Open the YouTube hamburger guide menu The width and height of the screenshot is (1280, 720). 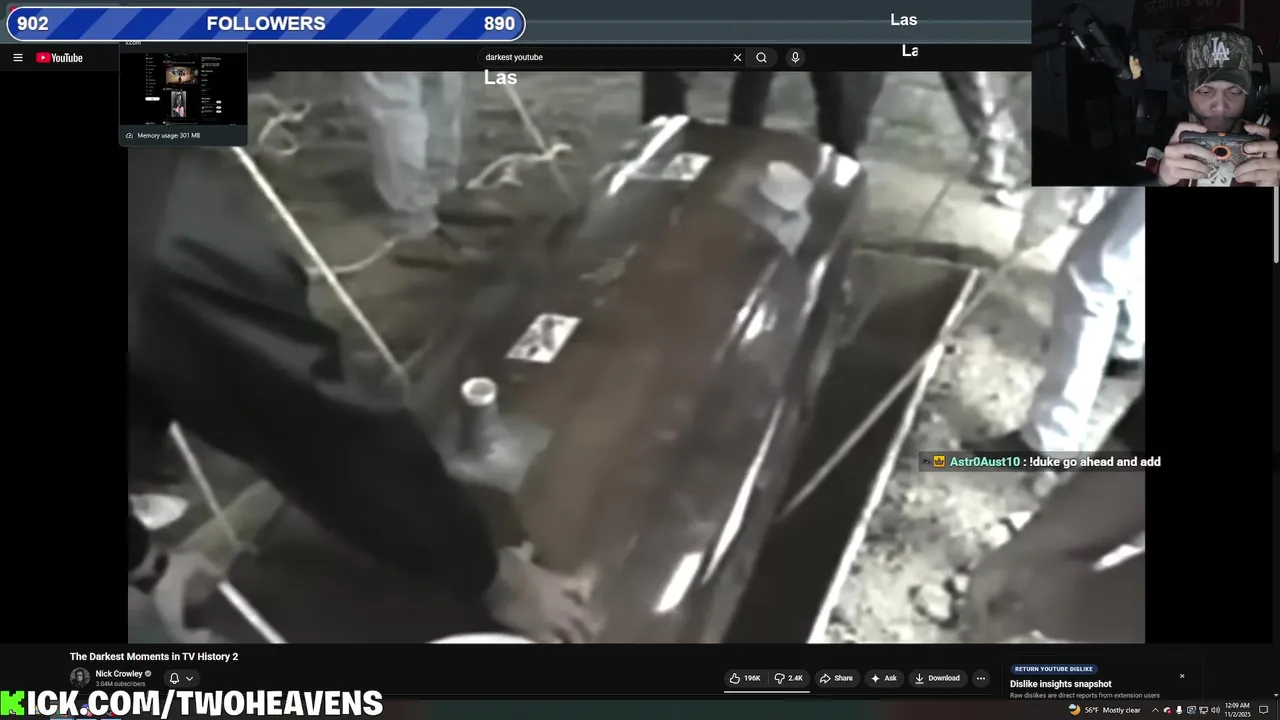coord(17,57)
